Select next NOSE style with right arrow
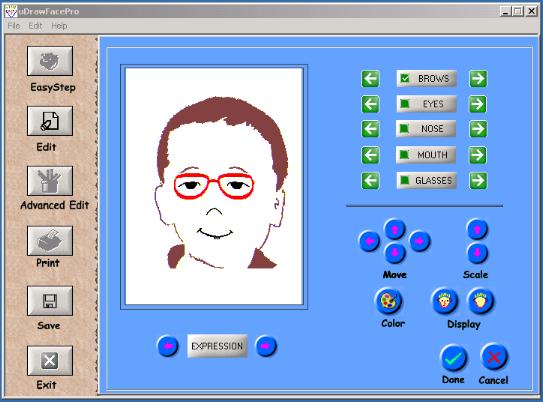 478,129
